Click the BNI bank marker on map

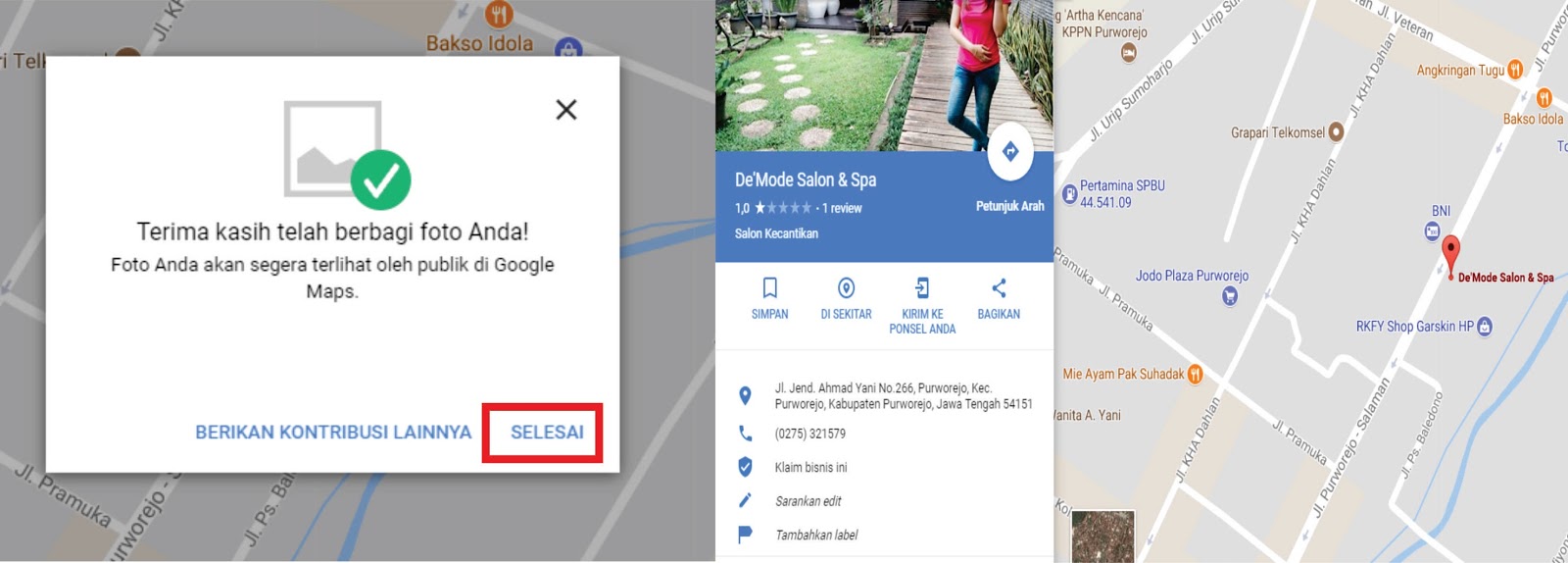click(x=1433, y=231)
